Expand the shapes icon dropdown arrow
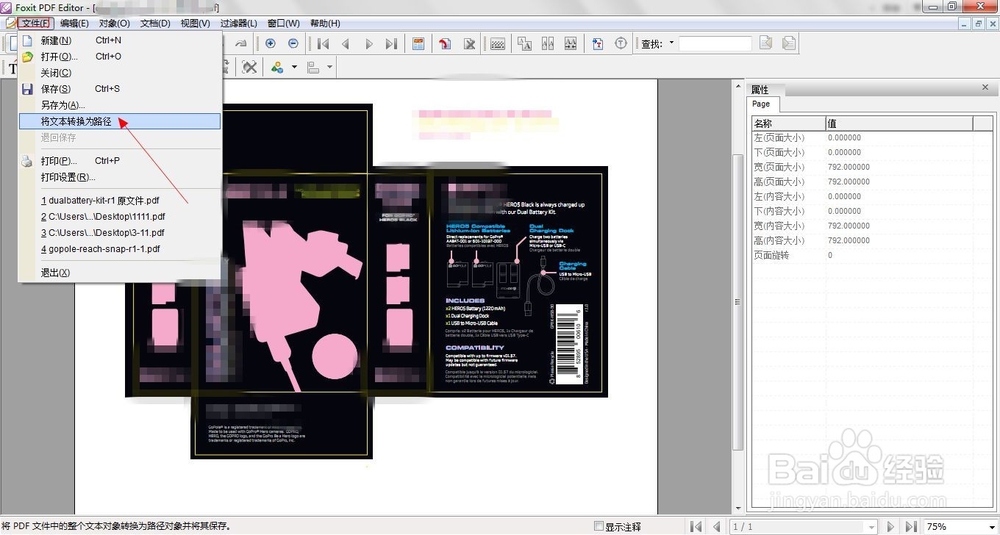1000x535 pixels. point(294,67)
